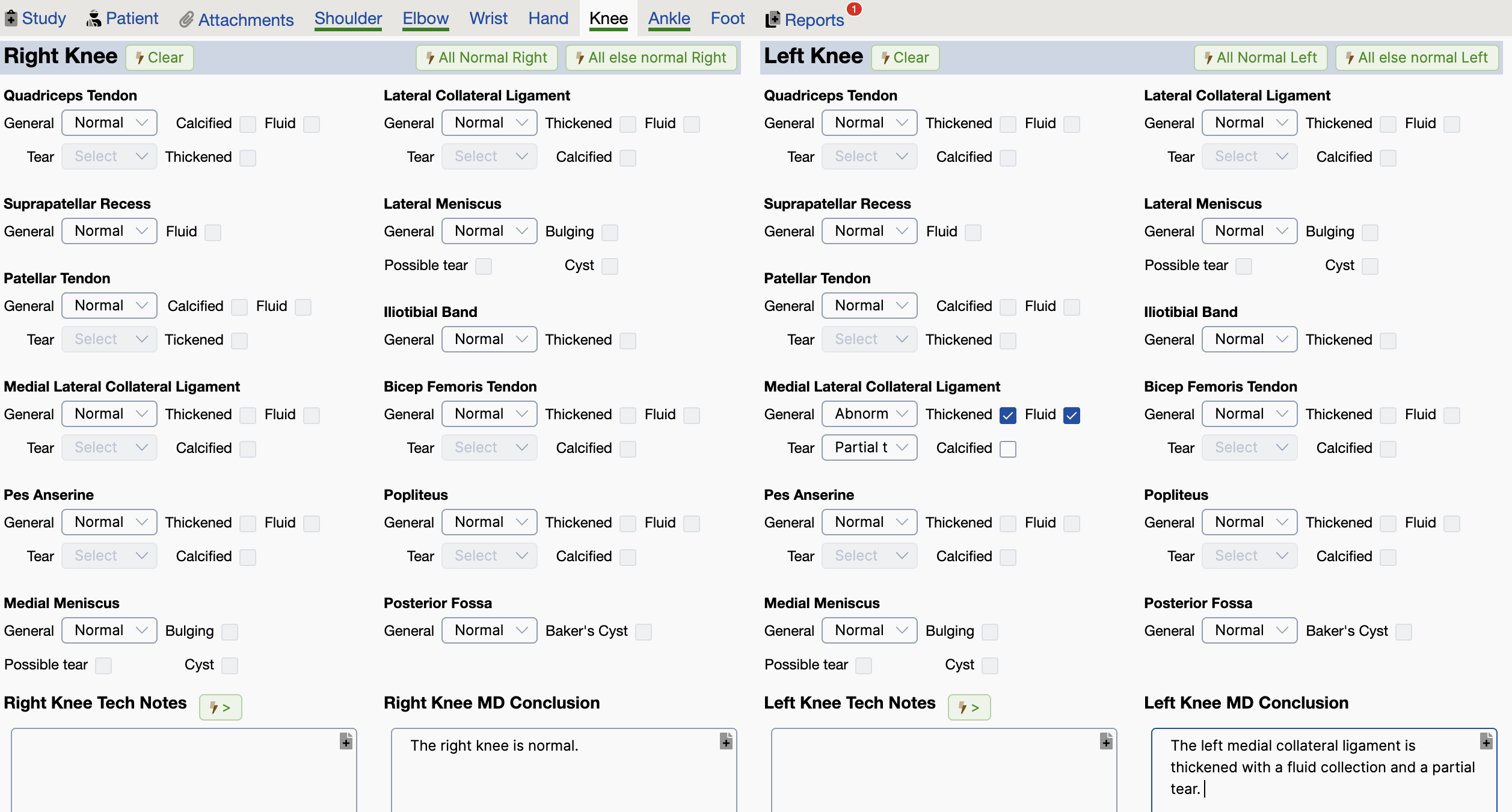
Task: Switch to the Shoulder tab
Action: [348, 19]
